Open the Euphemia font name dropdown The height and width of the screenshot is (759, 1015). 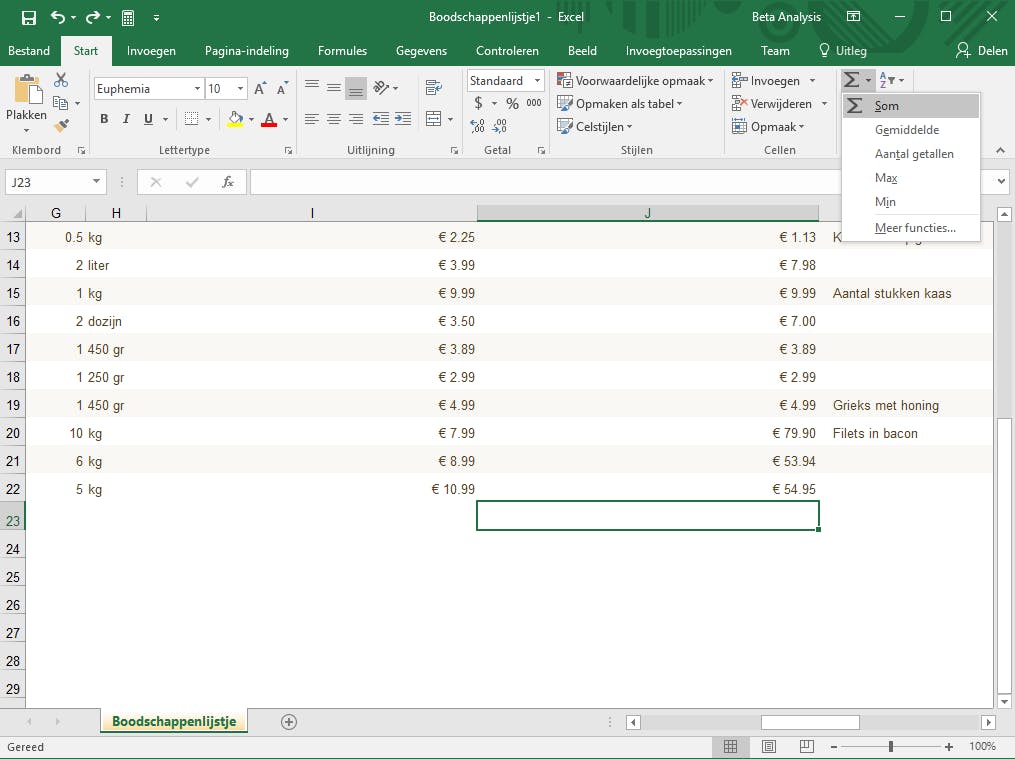[197, 89]
